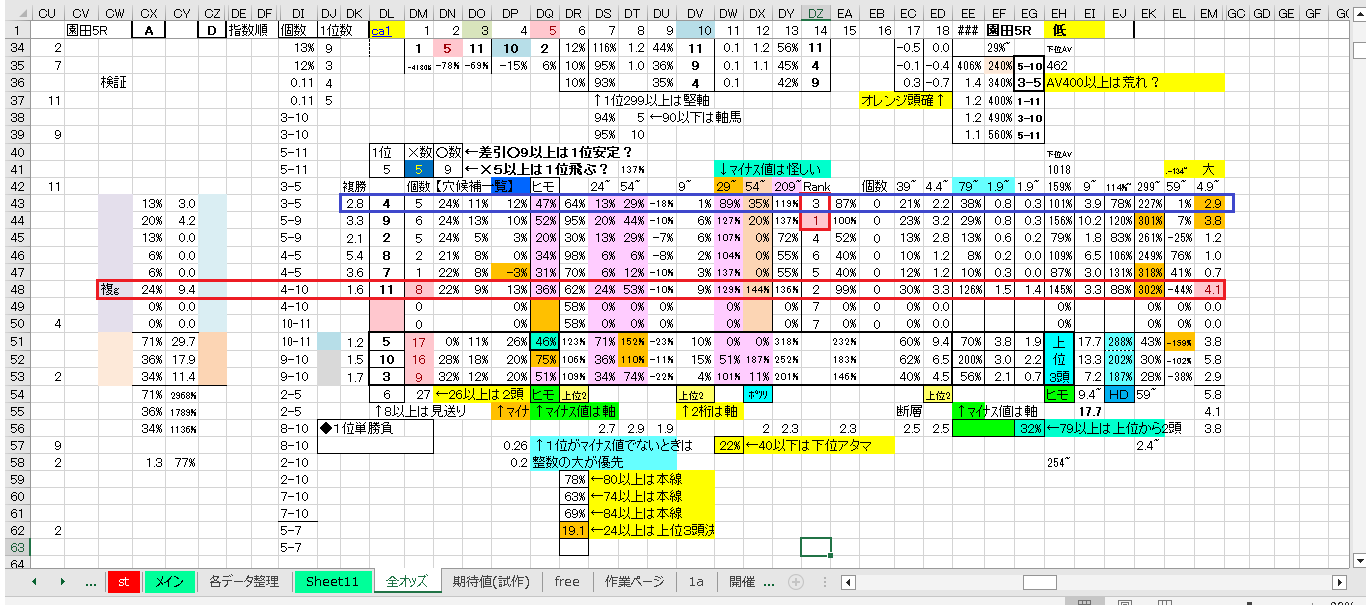The height and width of the screenshot is (605, 1366).
Task: Click the orange 19.1 cell
Action: pyautogui.click(x=573, y=531)
